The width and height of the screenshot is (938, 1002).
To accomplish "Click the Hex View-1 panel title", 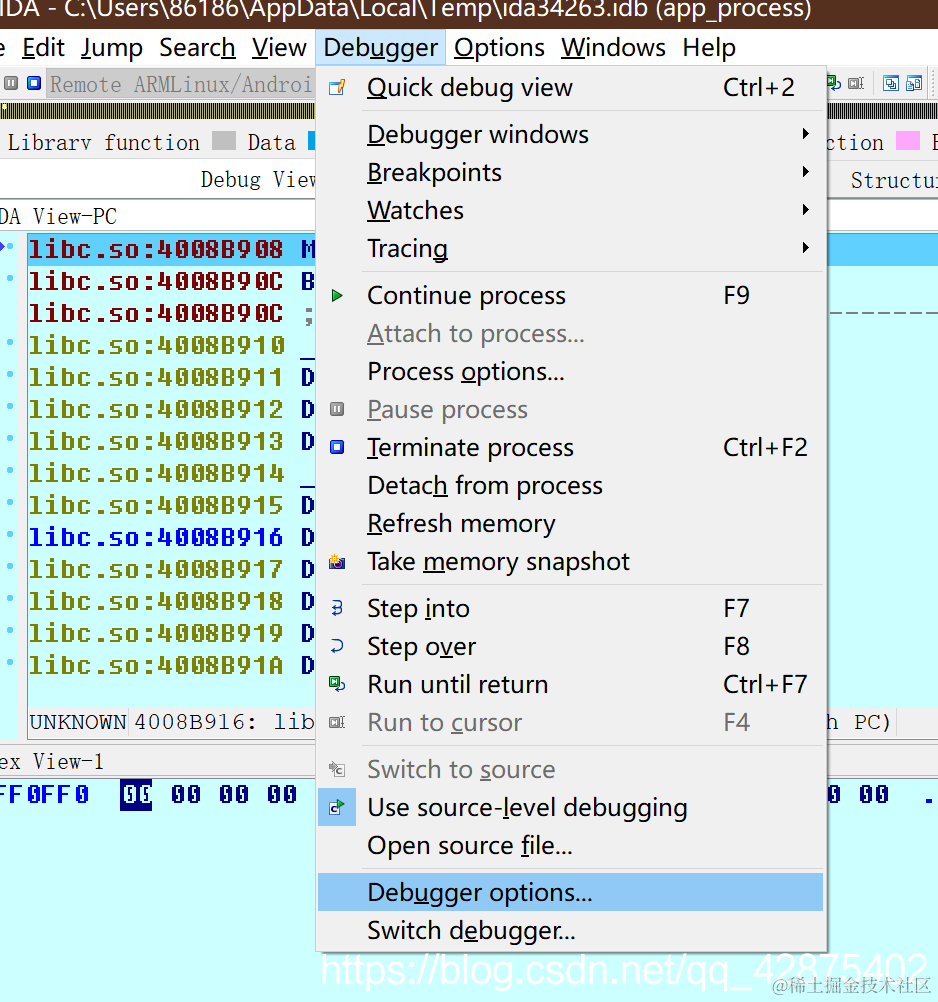I will tap(52, 762).
